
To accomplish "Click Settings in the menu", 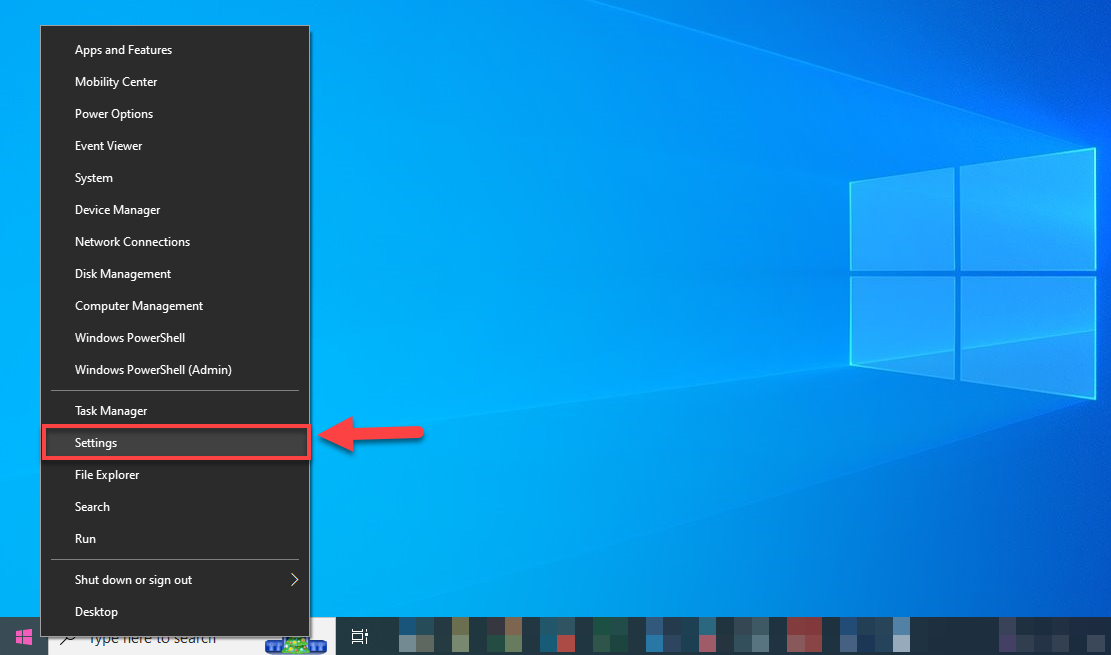I will coord(175,442).
